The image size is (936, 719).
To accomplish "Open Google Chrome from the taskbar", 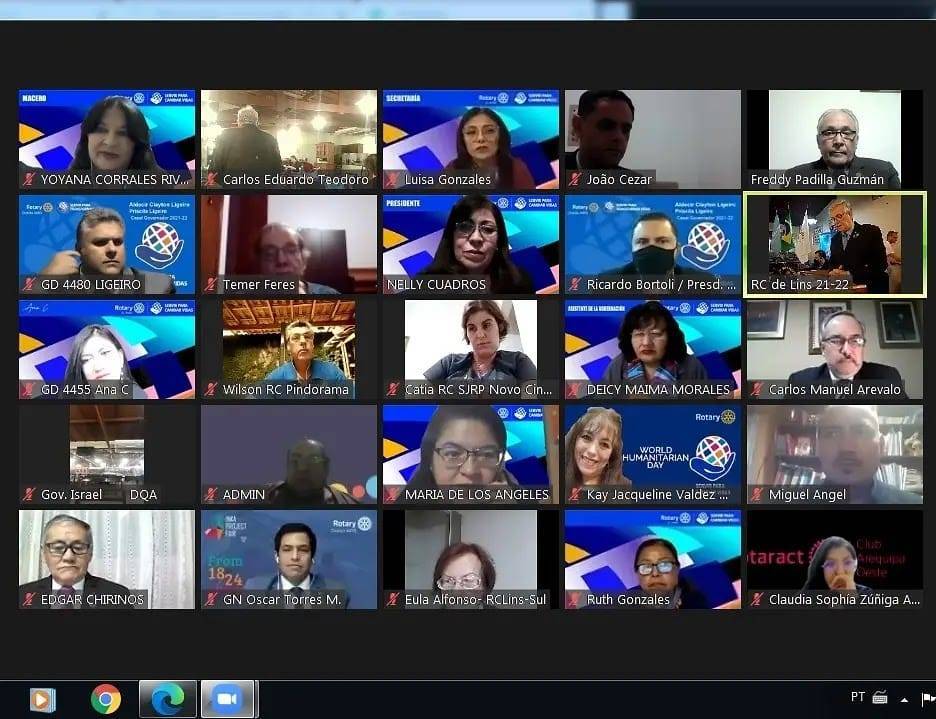I will pyautogui.click(x=106, y=699).
